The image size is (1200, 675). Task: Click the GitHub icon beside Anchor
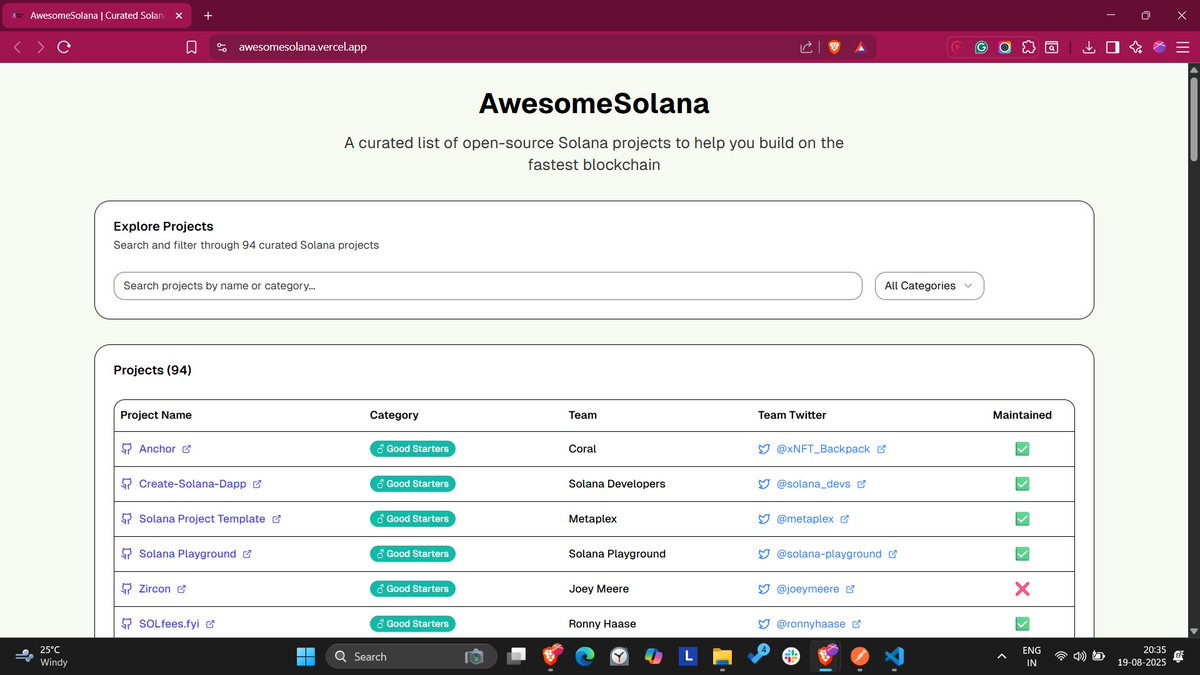[127, 449]
